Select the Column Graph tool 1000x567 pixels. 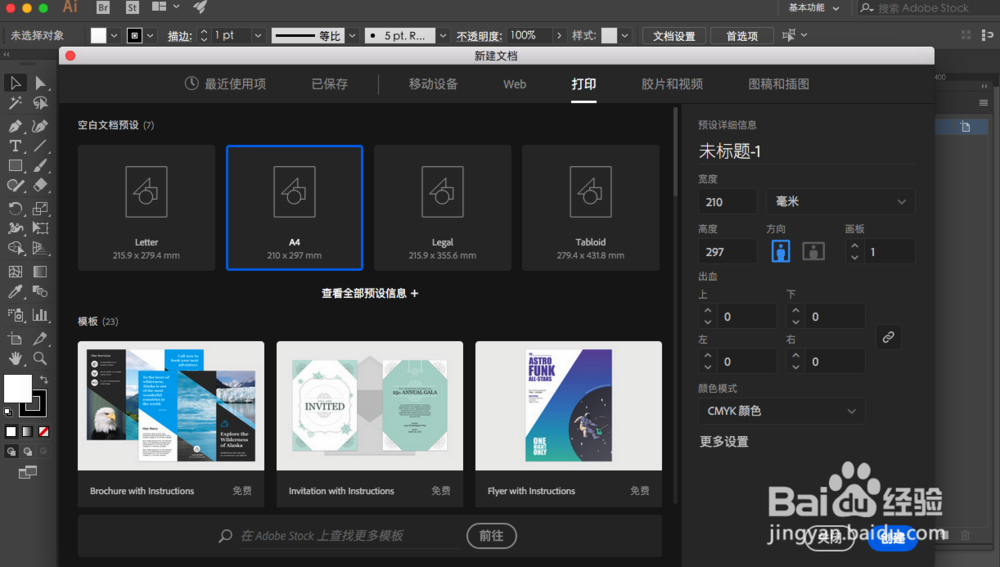40,314
